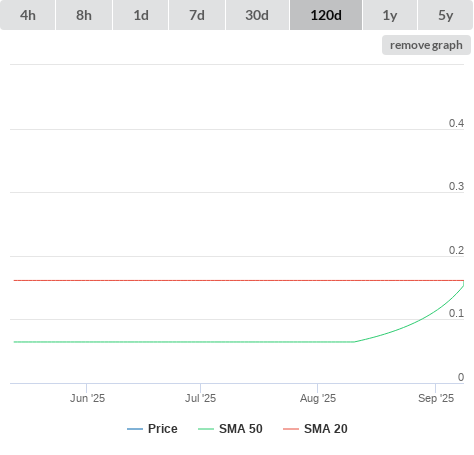Image resolution: width=474 pixels, height=455 pixels.
Task: Click the remove graph button
Action: click(426, 45)
